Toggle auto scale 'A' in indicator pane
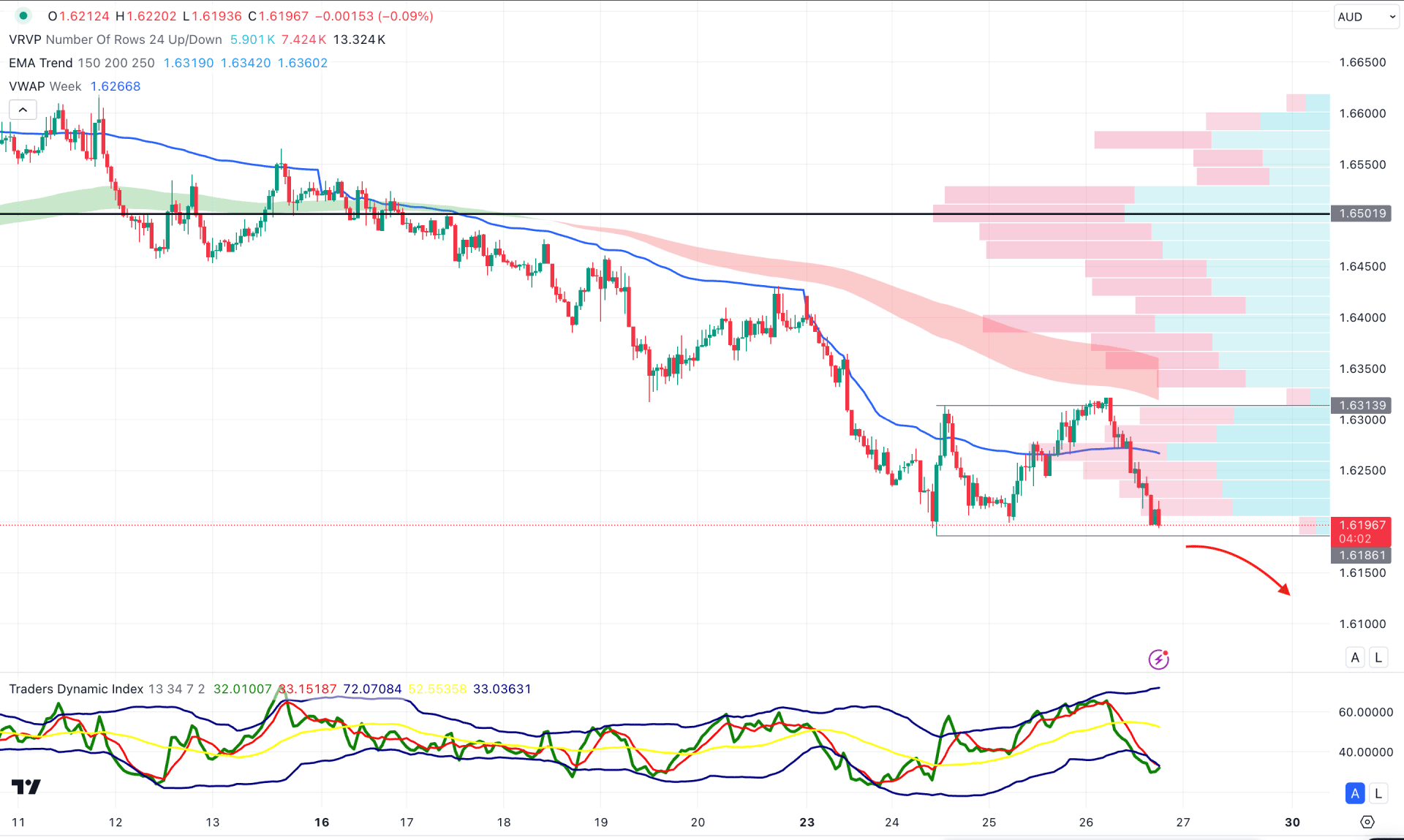The height and width of the screenshot is (840, 1404). pyautogui.click(x=1355, y=793)
